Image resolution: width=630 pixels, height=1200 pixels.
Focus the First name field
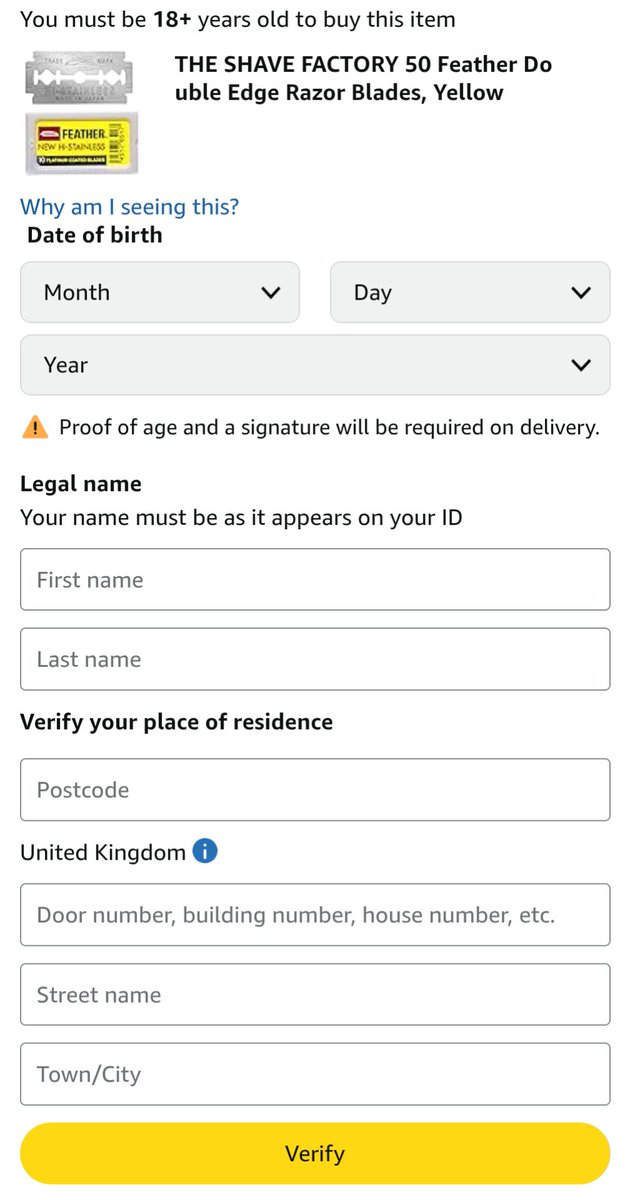[315, 579]
